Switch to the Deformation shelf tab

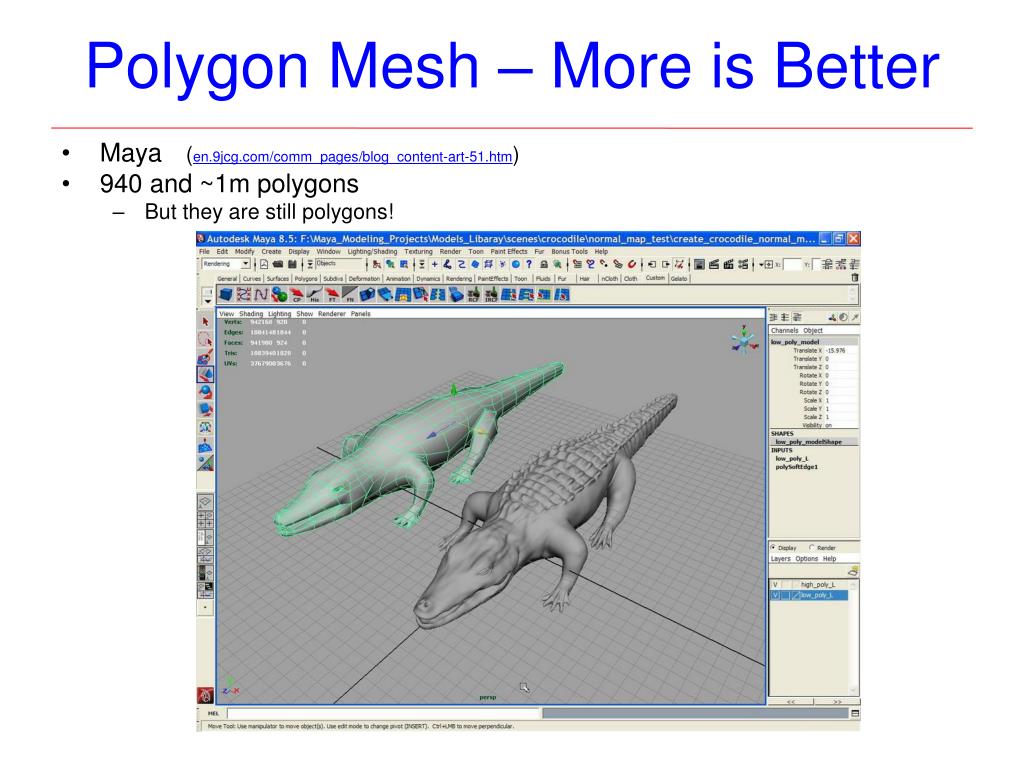coord(364,279)
